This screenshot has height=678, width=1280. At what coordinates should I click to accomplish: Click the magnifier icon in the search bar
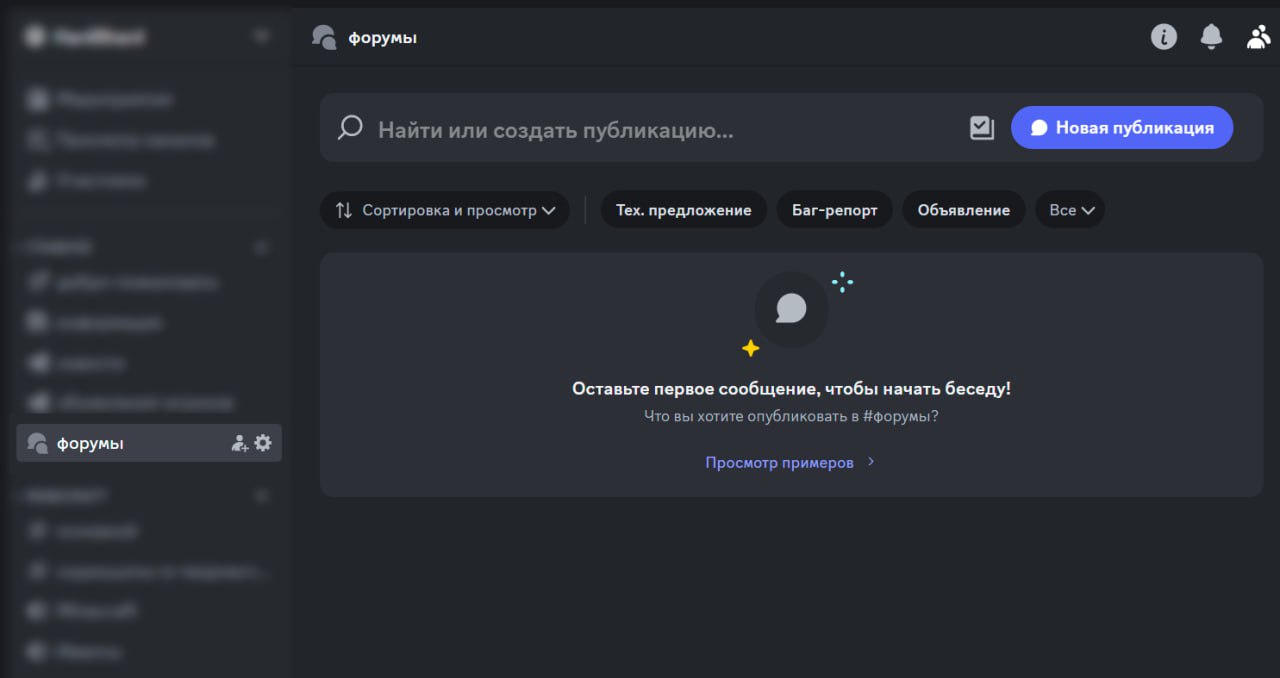(349, 127)
